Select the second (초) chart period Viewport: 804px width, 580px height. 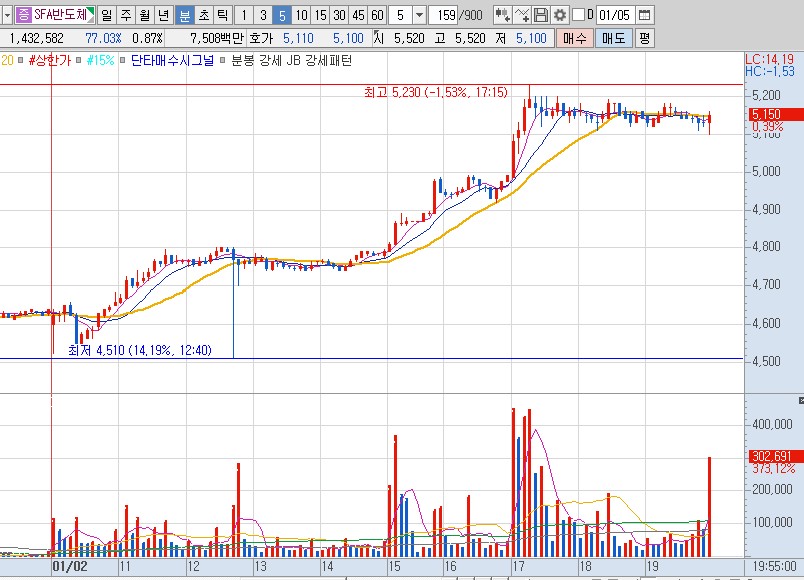pos(204,15)
